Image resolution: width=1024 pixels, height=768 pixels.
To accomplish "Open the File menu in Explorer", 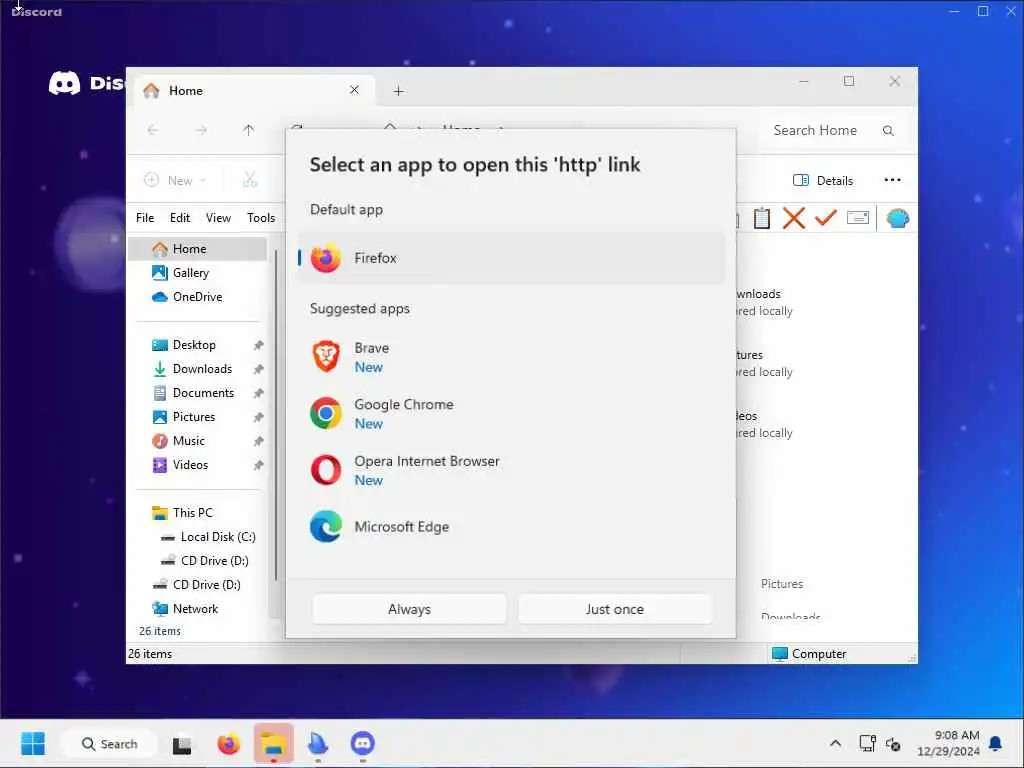I will [x=145, y=218].
